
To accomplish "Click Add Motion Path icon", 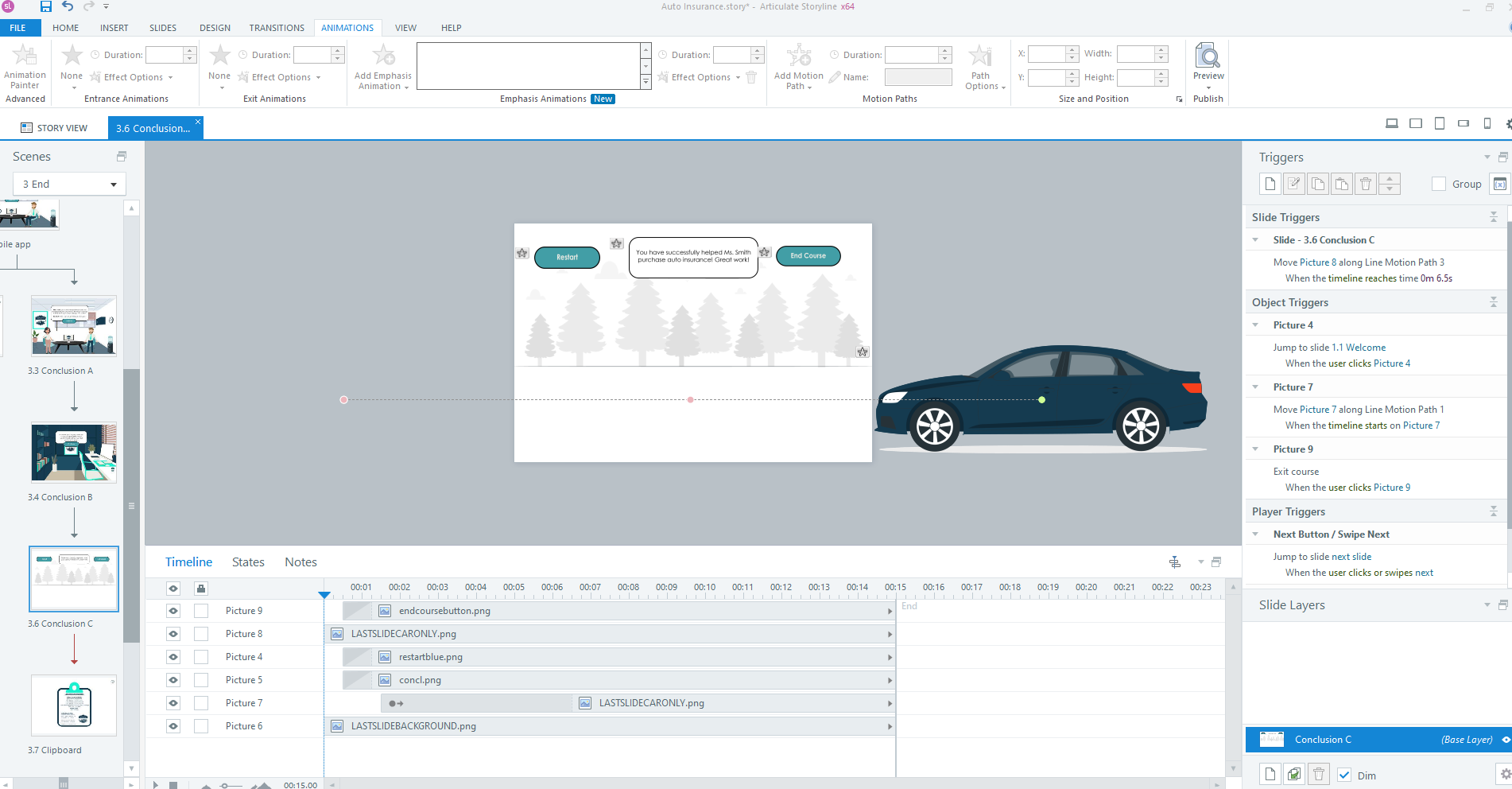I will pos(798,56).
